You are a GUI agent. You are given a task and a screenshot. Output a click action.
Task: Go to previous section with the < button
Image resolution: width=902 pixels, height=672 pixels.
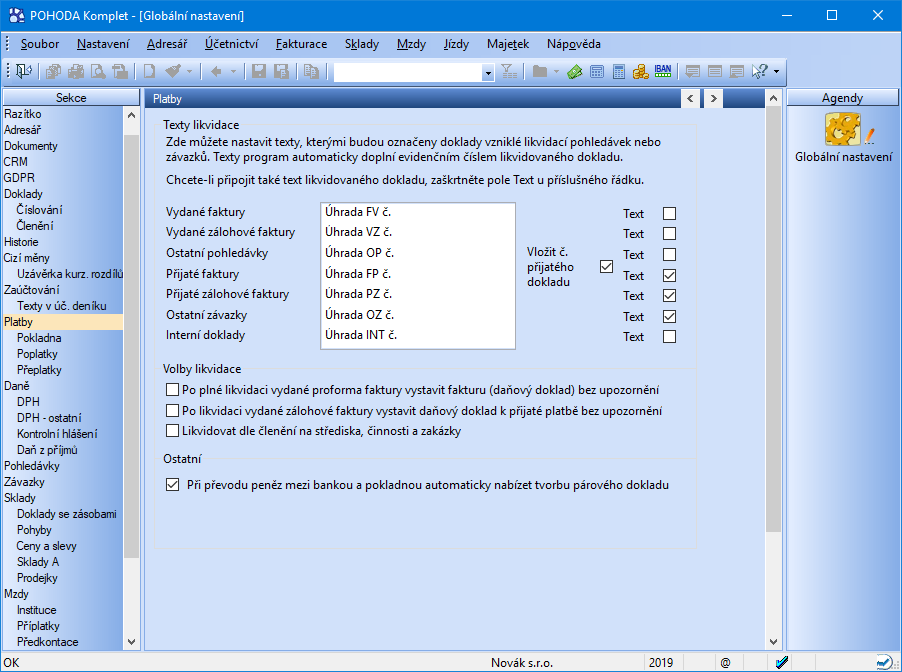pyautogui.click(x=690, y=98)
